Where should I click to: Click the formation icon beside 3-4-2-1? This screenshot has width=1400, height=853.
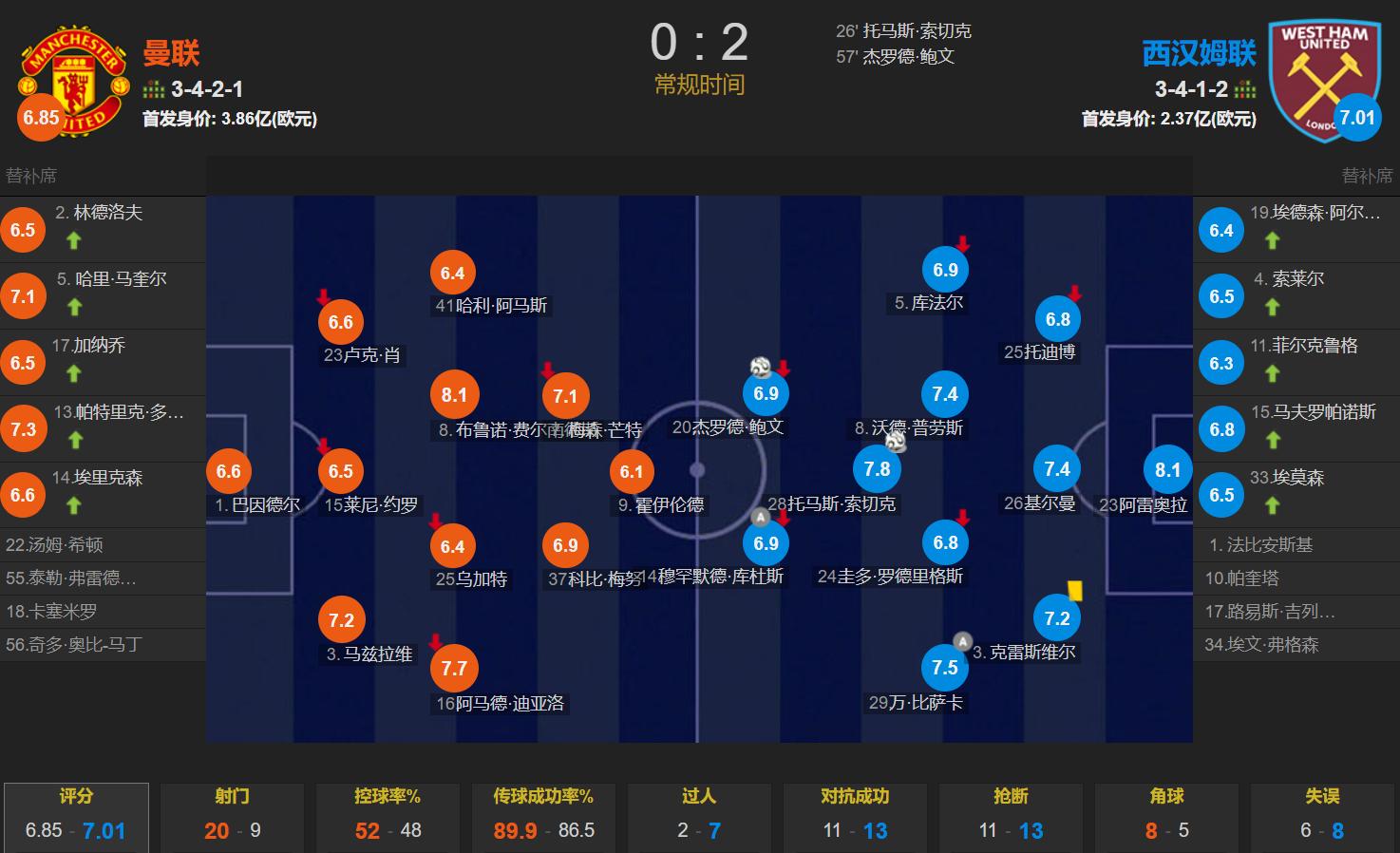click(154, 90)
